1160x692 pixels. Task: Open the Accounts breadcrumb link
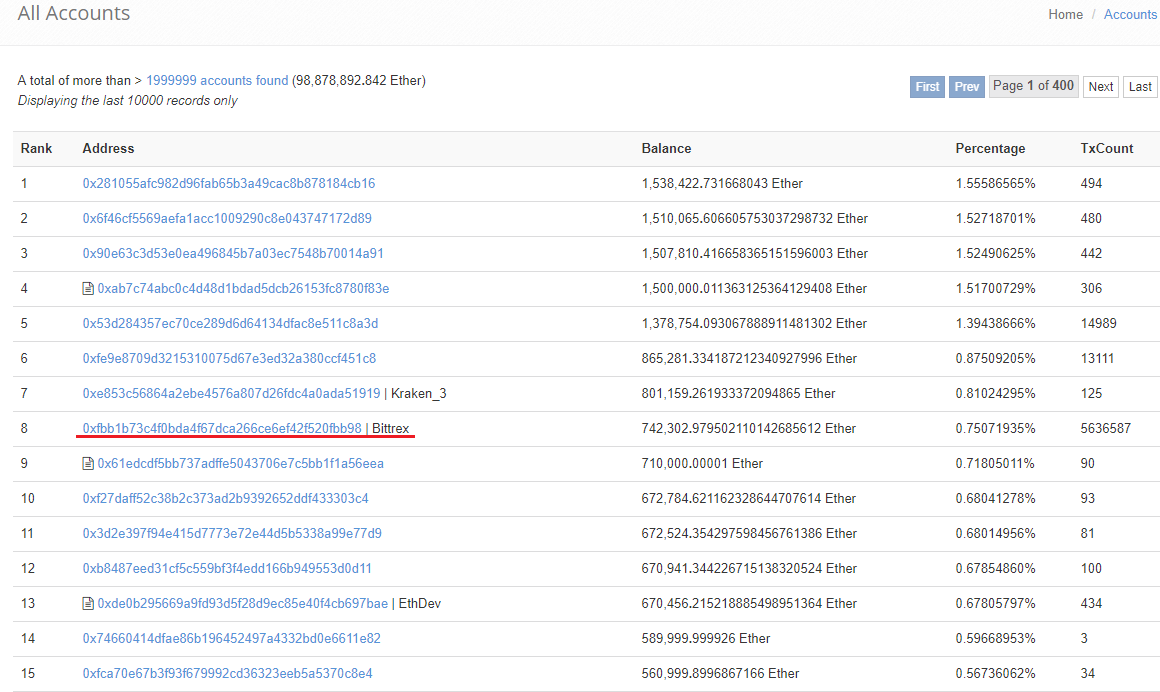click(1130, 15)
